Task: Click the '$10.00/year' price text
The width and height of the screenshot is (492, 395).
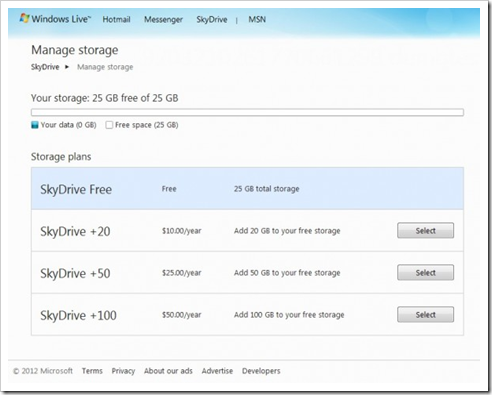Action: [x=182, y=231]
